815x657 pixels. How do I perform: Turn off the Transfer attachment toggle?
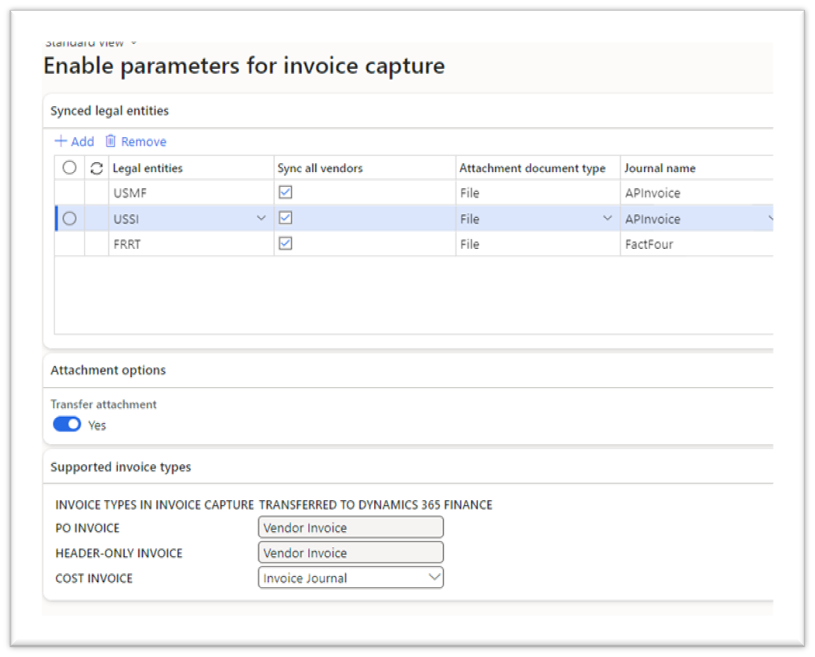(66, 423)
